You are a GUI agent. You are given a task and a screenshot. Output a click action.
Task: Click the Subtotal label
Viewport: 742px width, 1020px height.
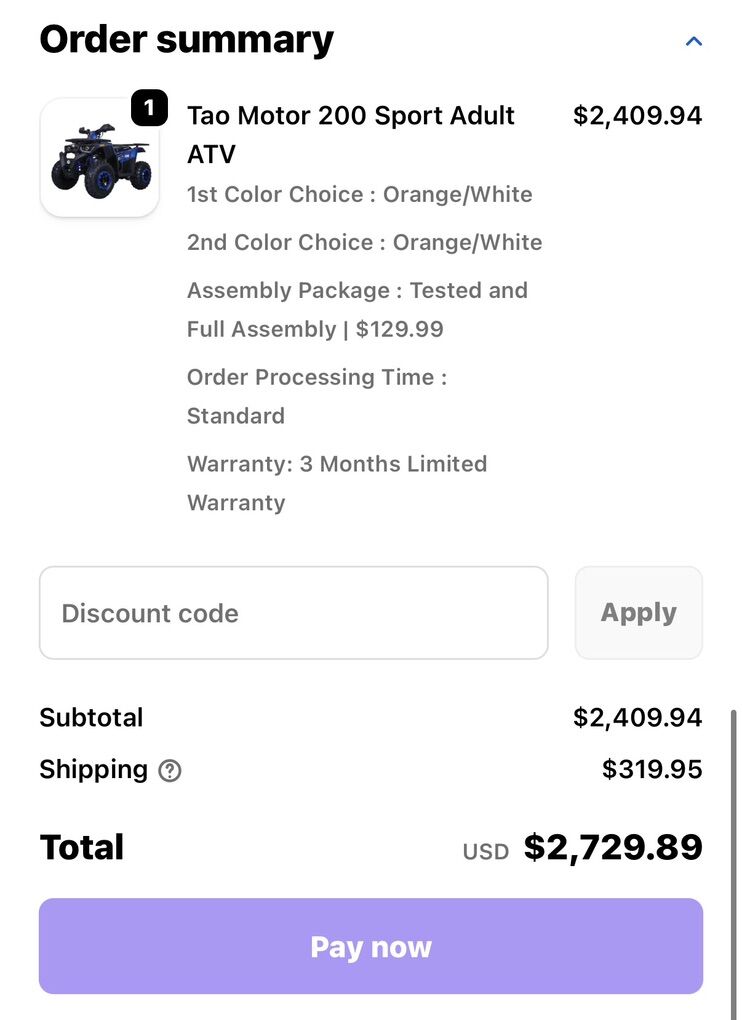(x=91, y=717)
